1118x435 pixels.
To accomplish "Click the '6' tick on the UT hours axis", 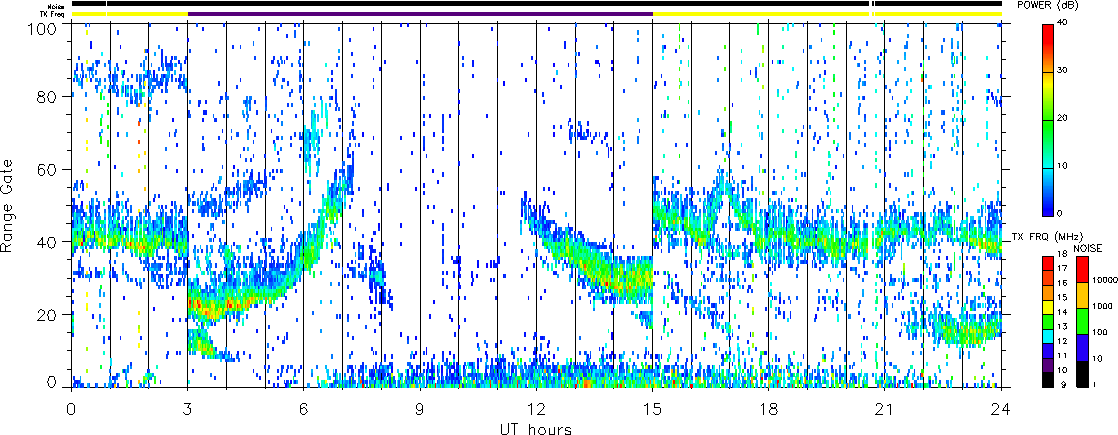I will pos(304,409).
